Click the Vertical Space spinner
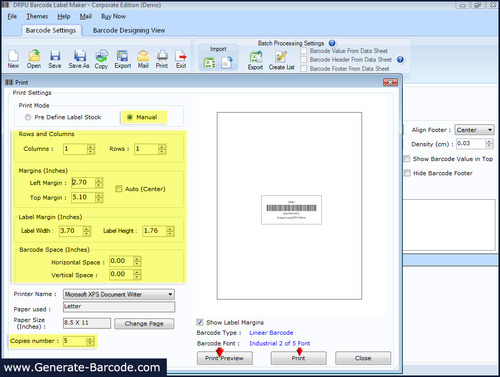This screenshot has height=377, width=500. click(x=137, y=274)
